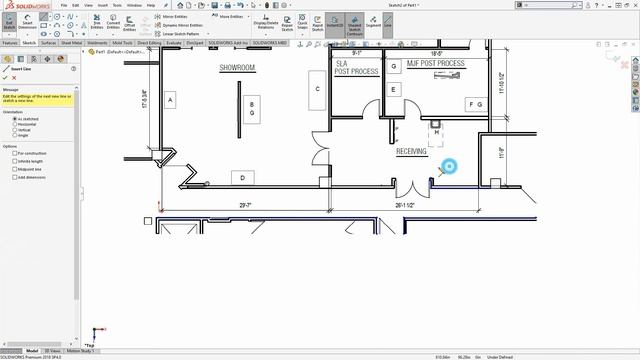This screenshot has width=640, height=360.
Task: Click the Undo icon
Action: tap(240, 5)
